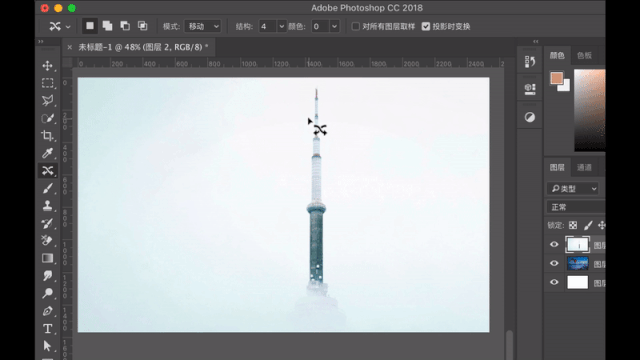Viewport: 640px width, 360px height.
Task: Select the History Brush tool
Action: 47,223
